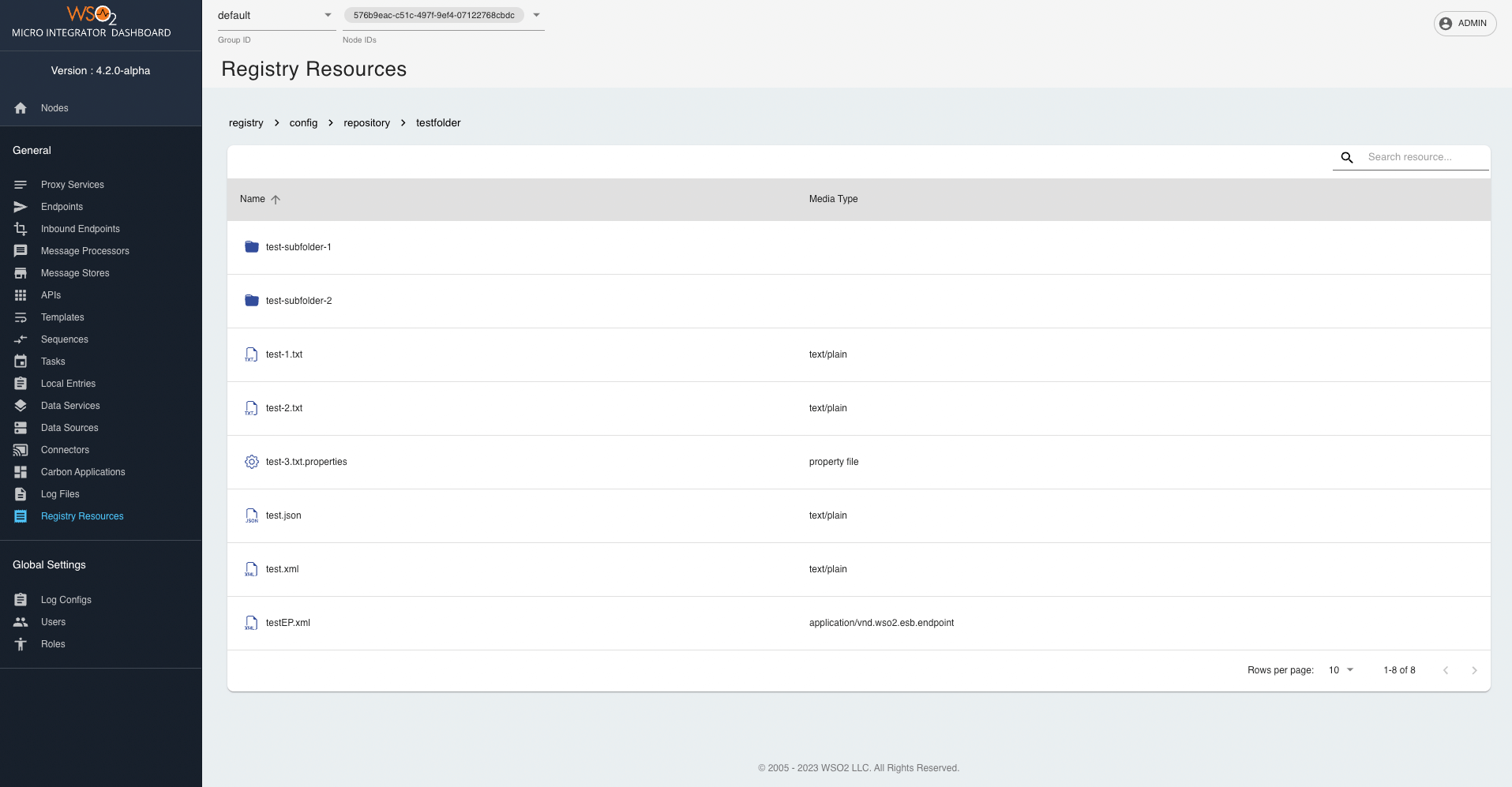Click the Log Configs icon
1512x787 pixels.
pos(21,600)
